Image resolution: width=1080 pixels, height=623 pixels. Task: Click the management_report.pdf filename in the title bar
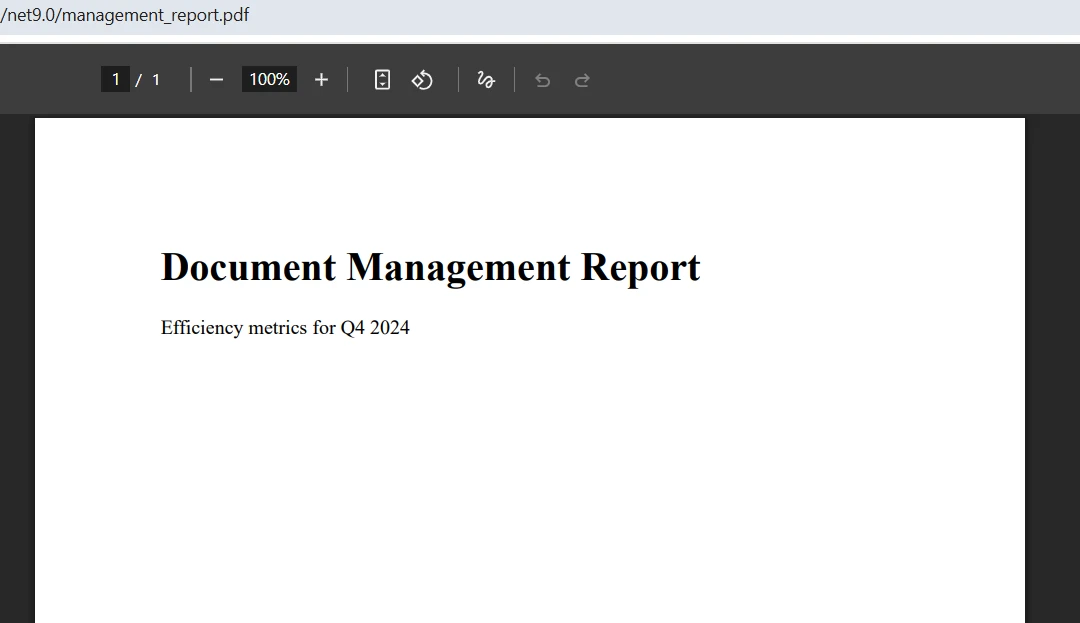point(125,15)
